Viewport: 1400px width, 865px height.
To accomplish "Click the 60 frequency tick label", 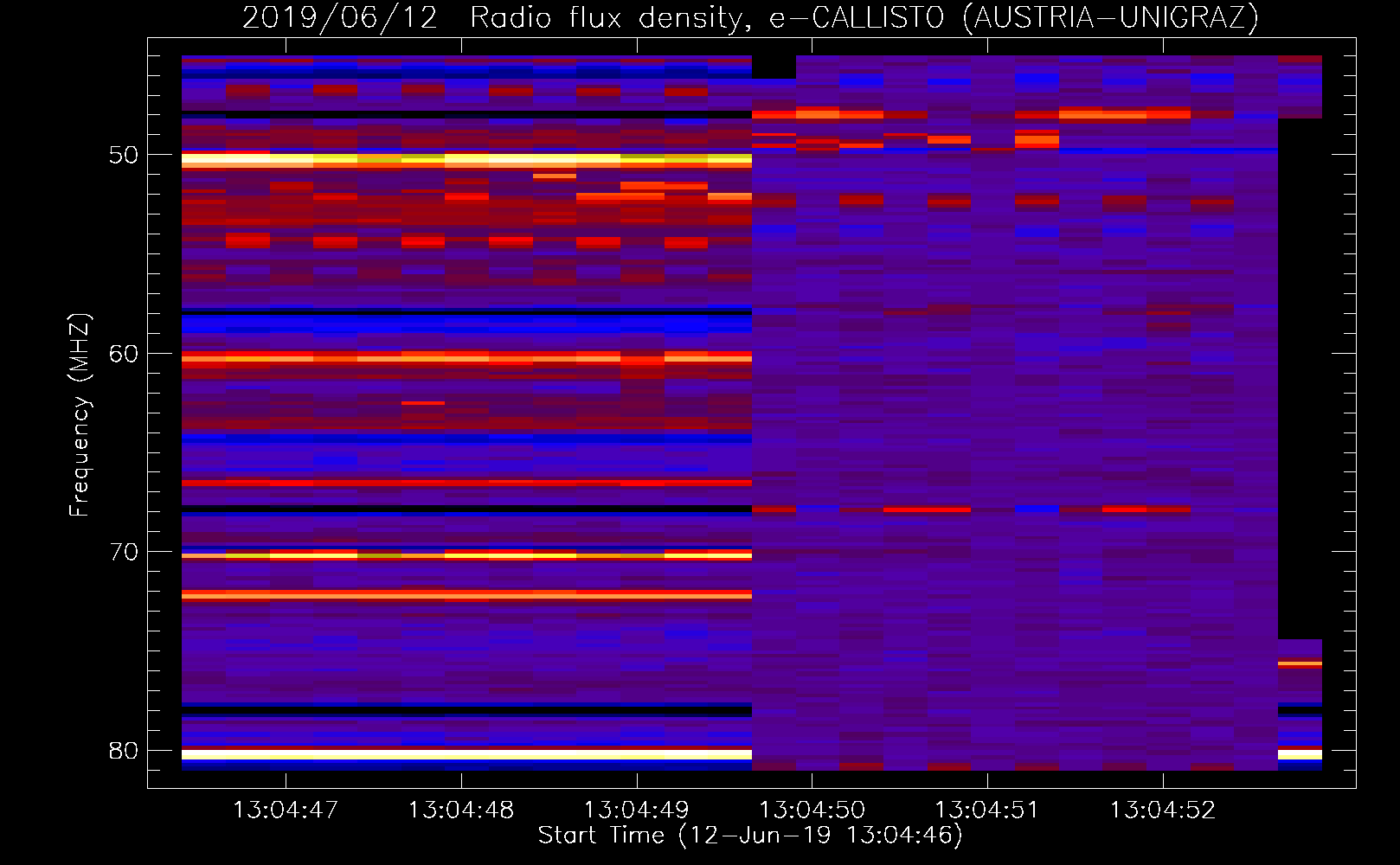I will (124, 354).
